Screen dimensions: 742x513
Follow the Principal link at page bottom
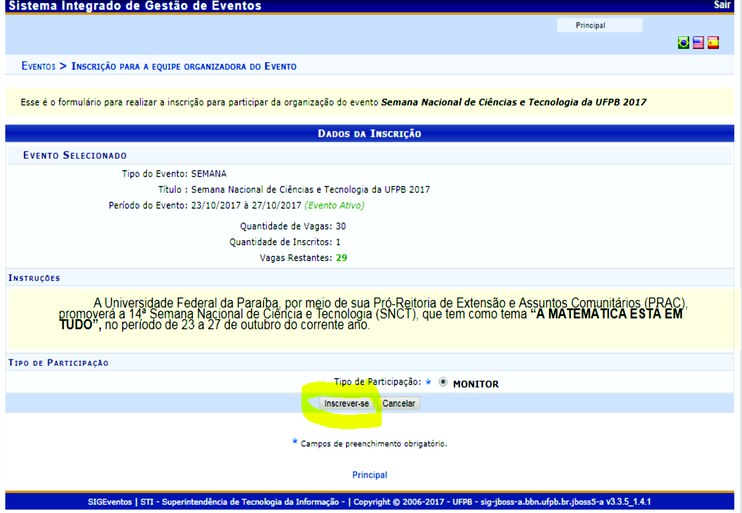369,475
